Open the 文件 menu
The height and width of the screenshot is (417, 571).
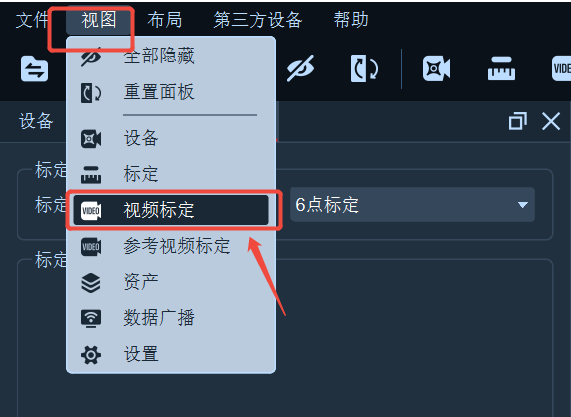[32, 20]
